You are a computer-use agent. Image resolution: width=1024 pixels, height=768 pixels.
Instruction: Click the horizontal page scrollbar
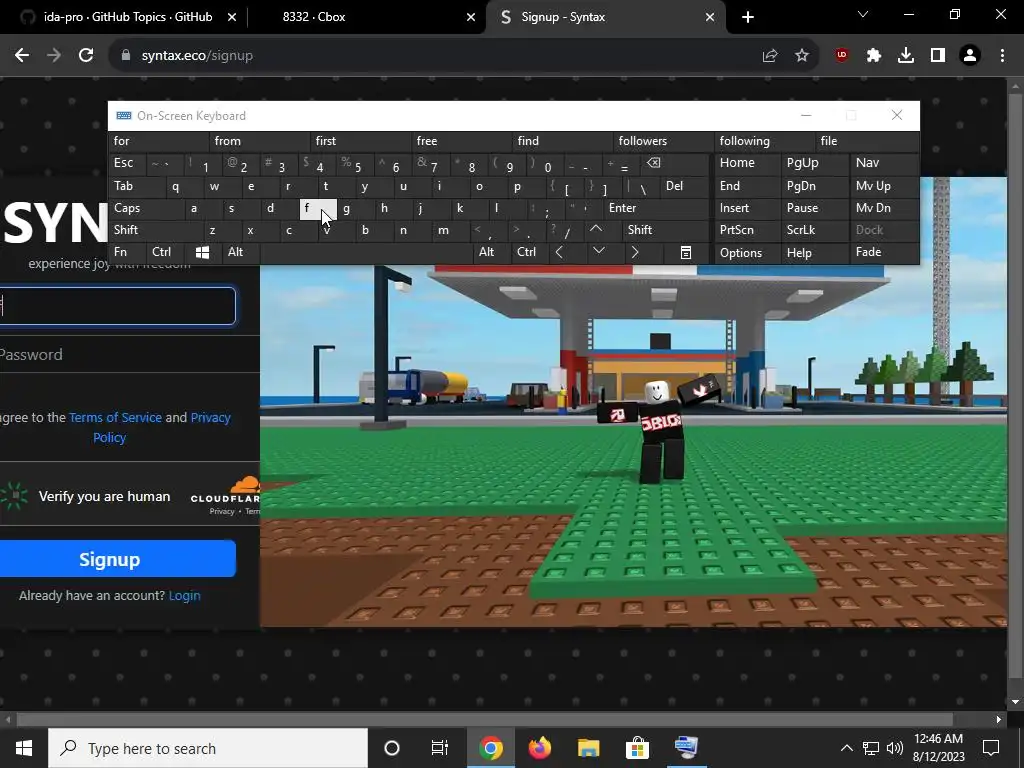click(485, 720)
